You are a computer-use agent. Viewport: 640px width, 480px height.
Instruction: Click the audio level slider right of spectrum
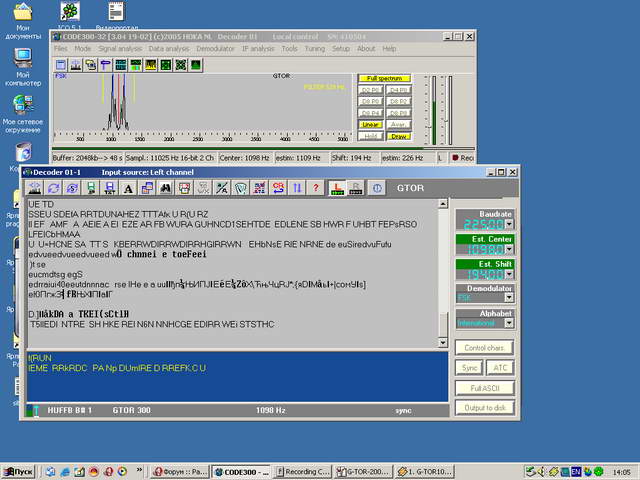pyautogui.click(x=433, y=110)
